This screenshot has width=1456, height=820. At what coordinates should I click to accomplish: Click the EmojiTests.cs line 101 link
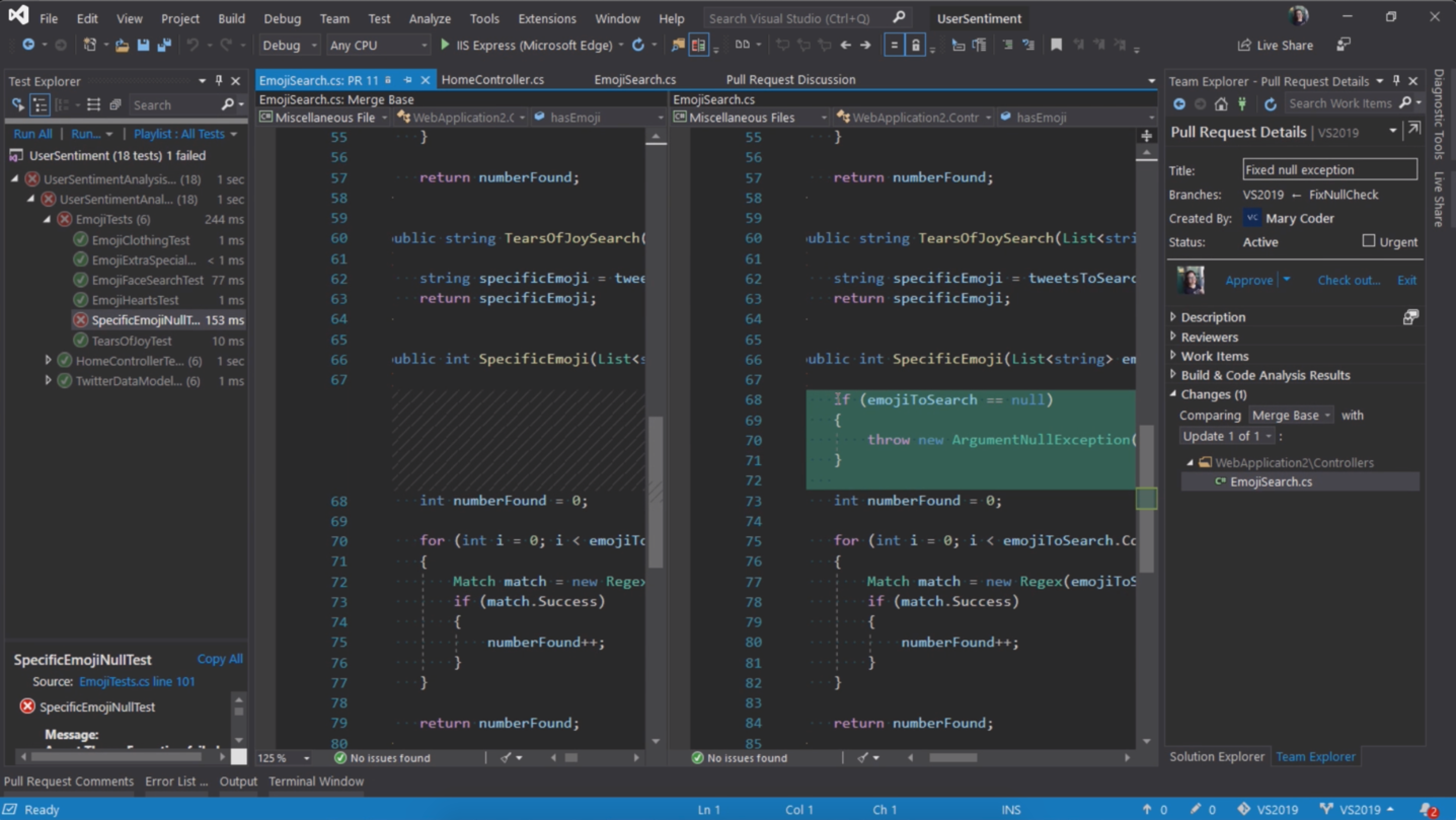(138, 681)
